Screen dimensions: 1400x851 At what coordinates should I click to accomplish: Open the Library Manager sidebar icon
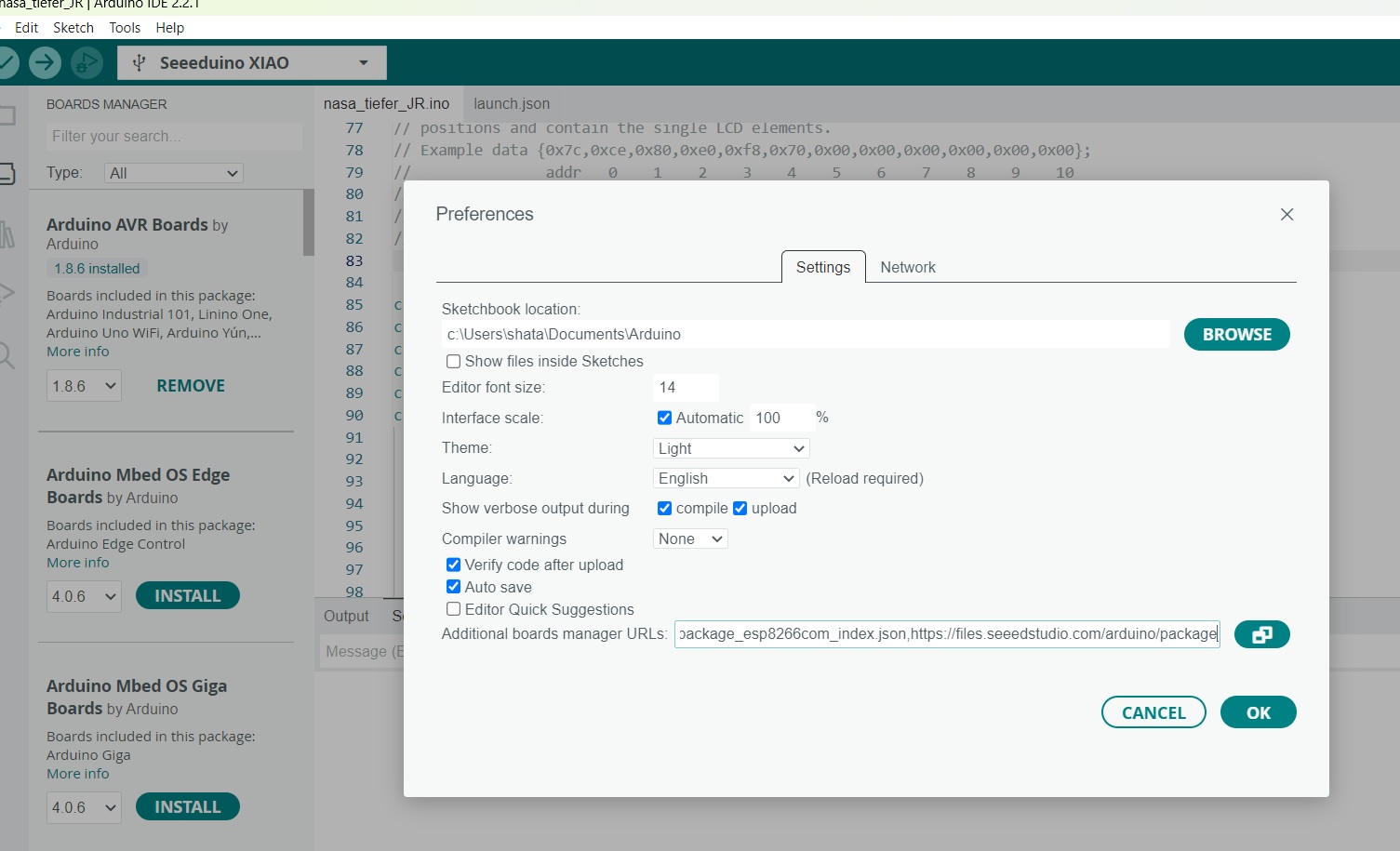7,233
